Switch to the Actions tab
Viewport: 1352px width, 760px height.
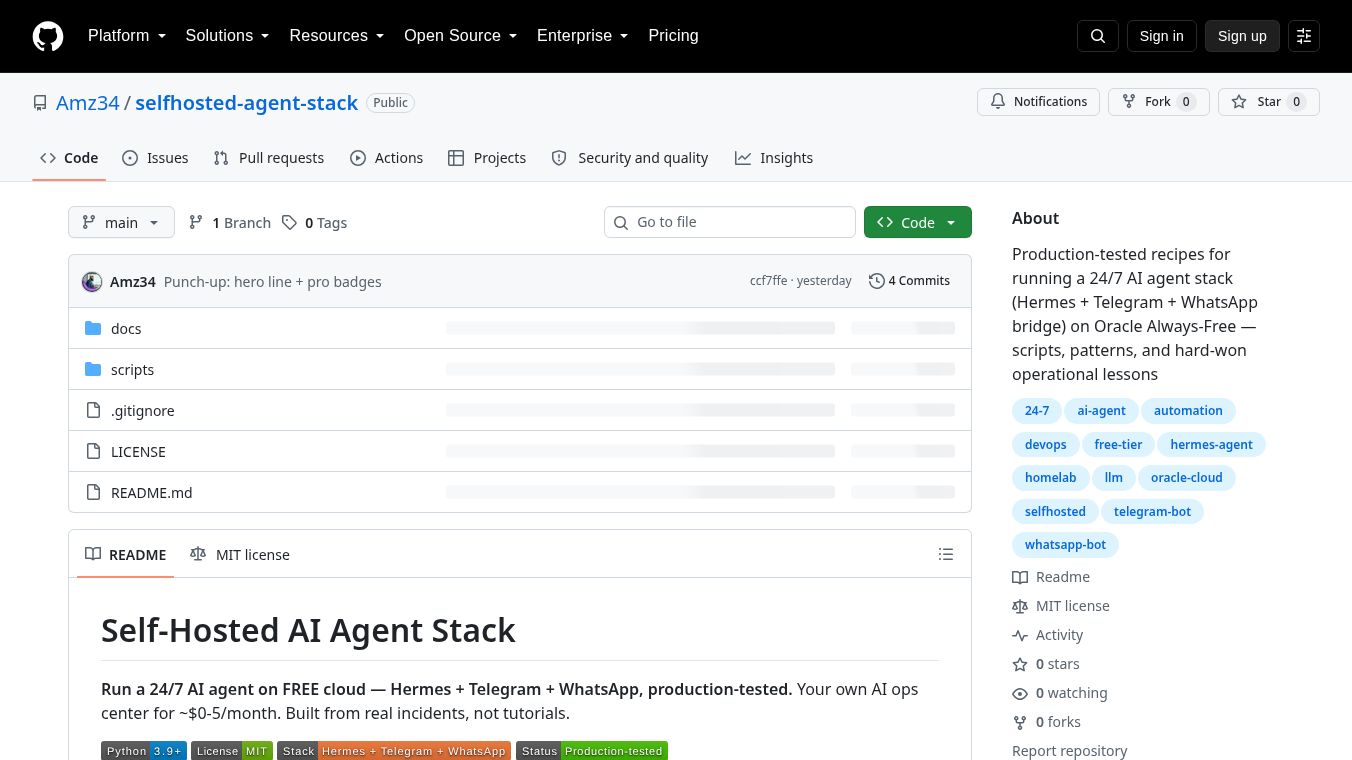point(386,158)
